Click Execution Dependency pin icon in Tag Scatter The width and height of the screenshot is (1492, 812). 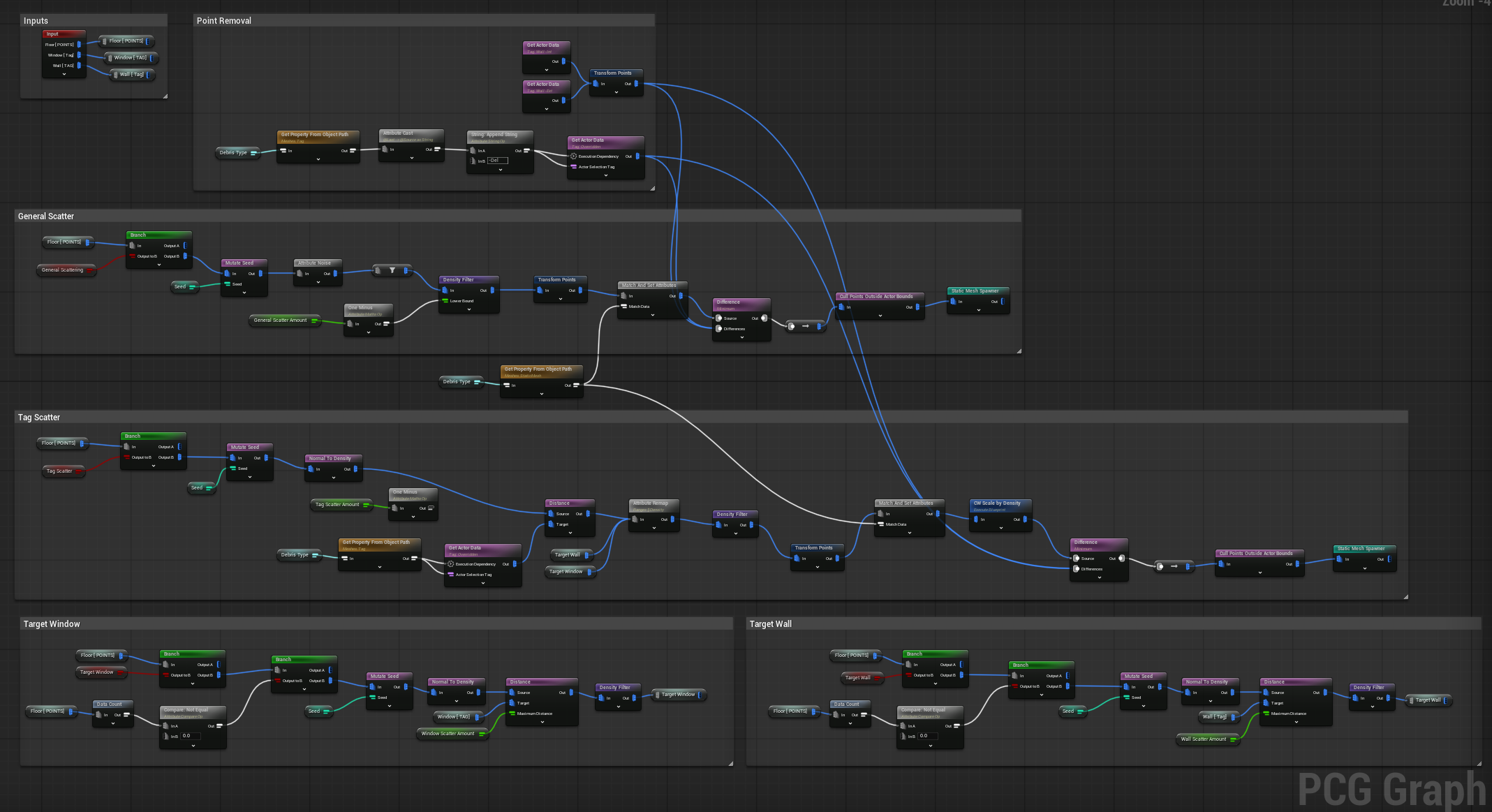point(451,564)
